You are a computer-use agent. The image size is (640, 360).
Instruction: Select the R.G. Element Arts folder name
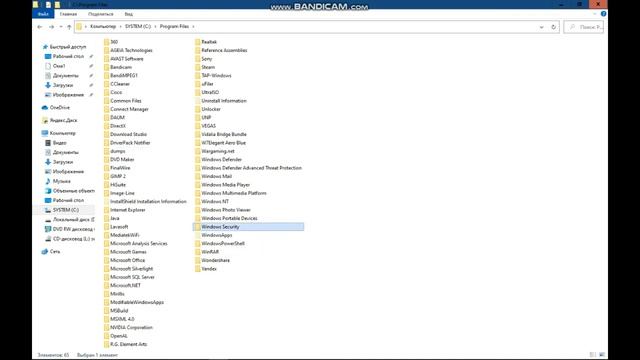click(x=129, y=344)
